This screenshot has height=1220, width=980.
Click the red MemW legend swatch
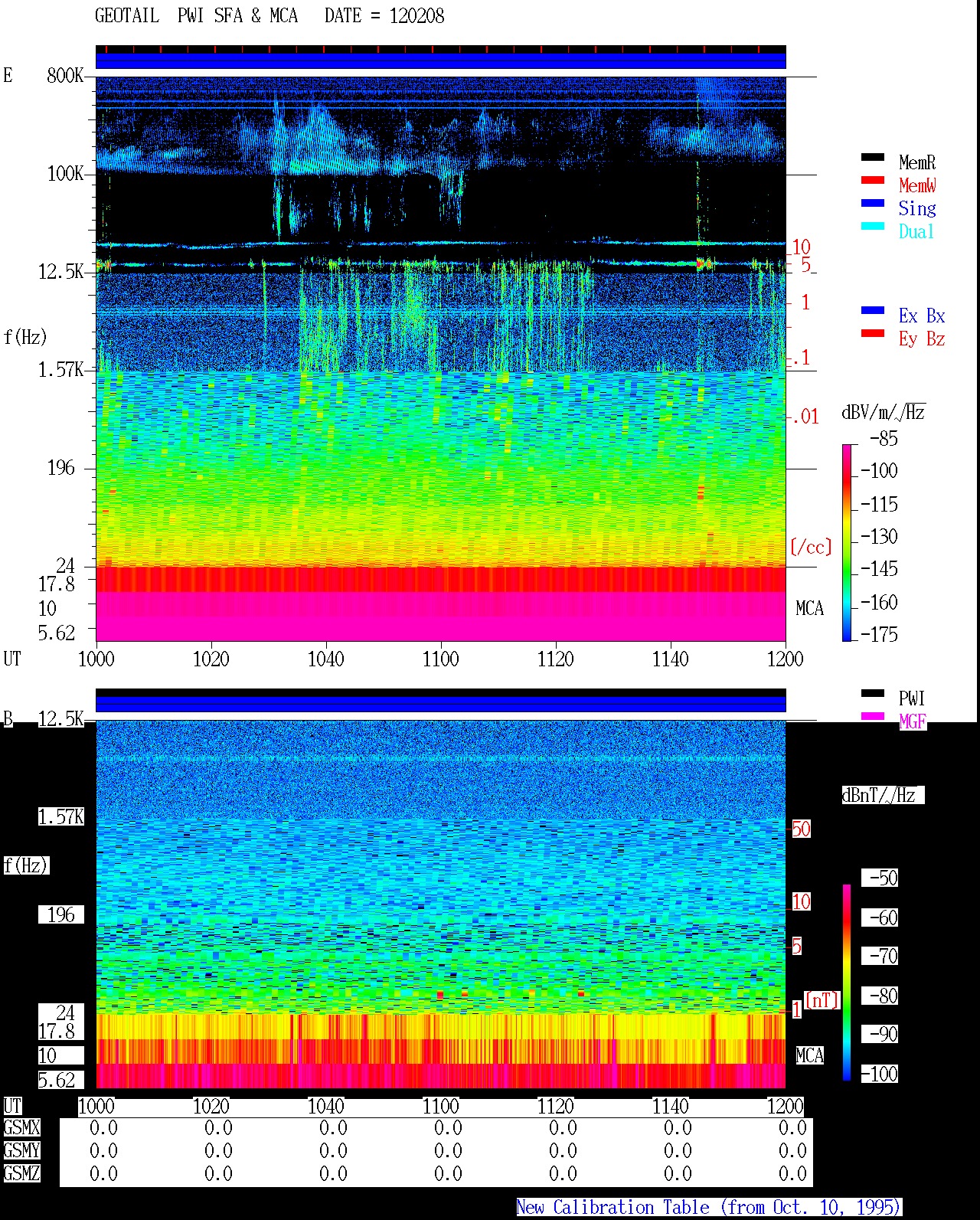(x=872, y=181)
